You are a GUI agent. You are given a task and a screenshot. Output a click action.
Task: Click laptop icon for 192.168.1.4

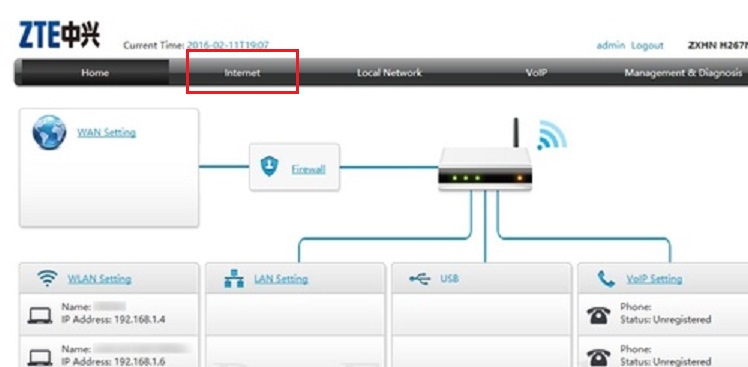tap(40, 316)
